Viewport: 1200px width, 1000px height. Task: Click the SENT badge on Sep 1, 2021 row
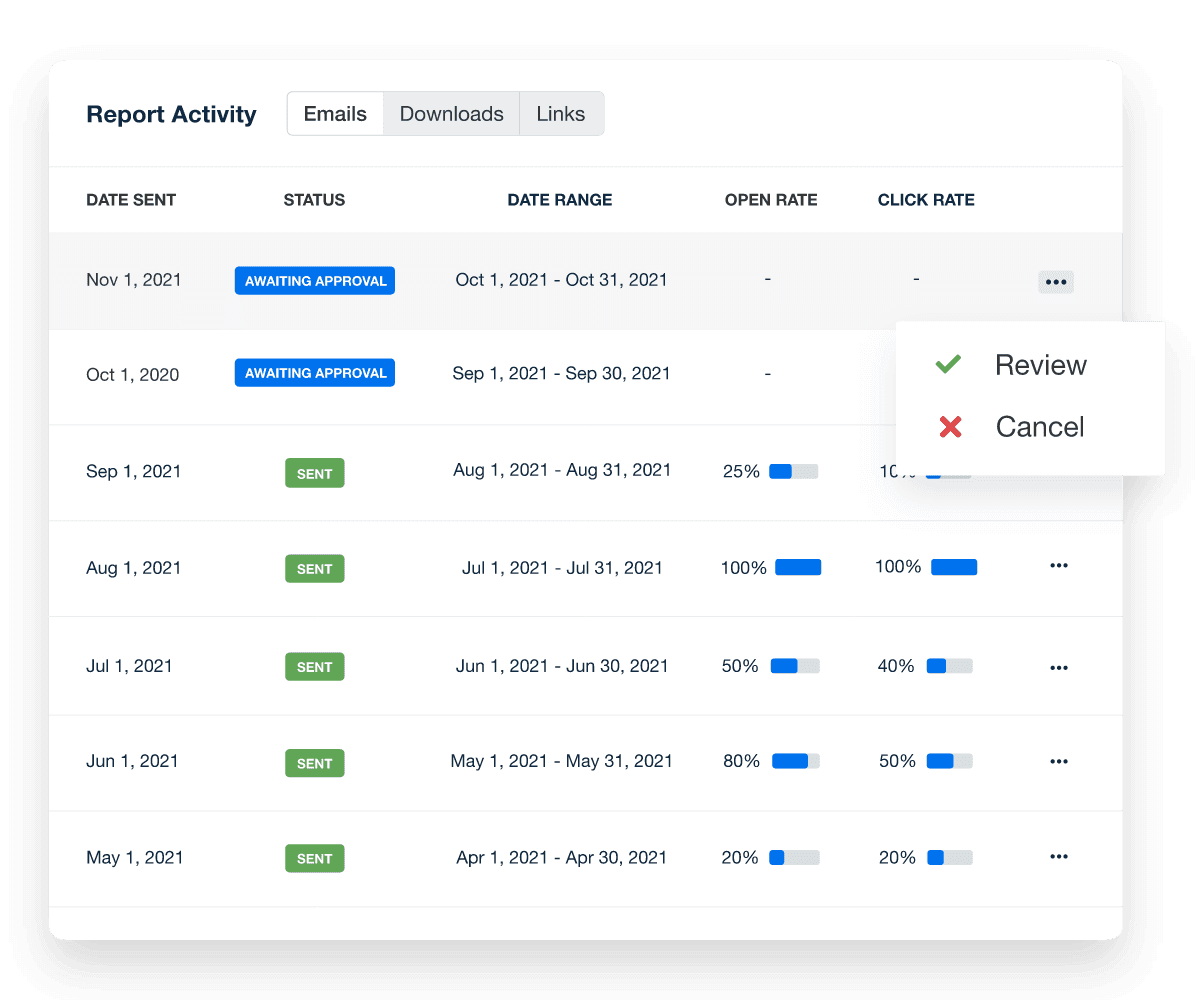pos(314,472)
